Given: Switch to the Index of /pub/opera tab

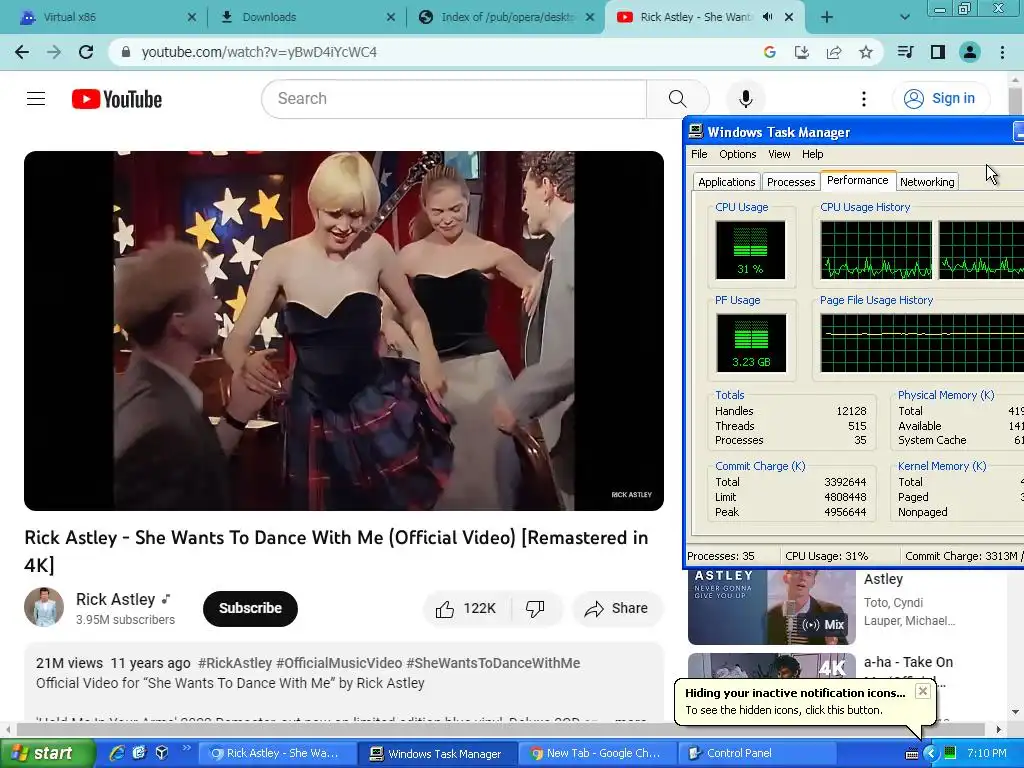Looking at the screenshot, I should pos(506,17).
